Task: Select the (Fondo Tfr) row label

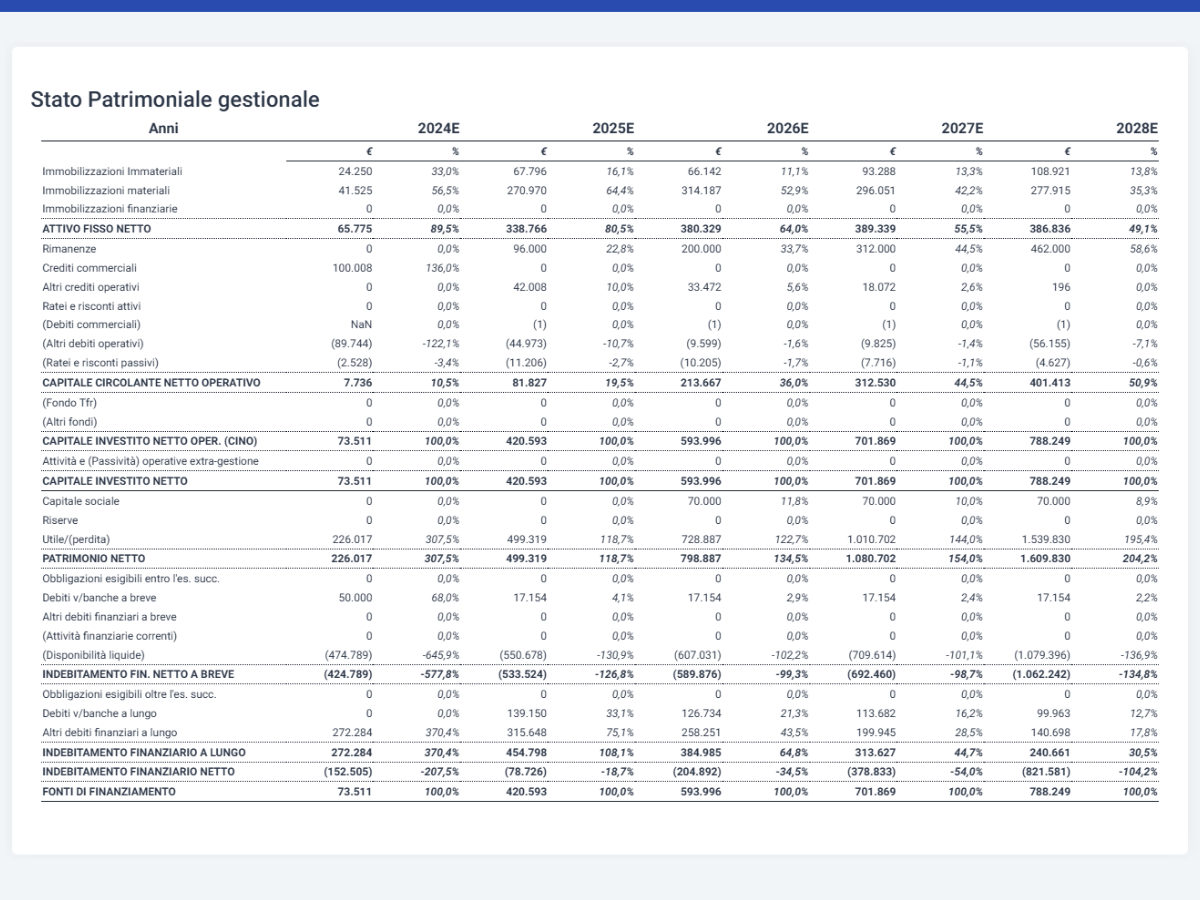Action: 71,402
